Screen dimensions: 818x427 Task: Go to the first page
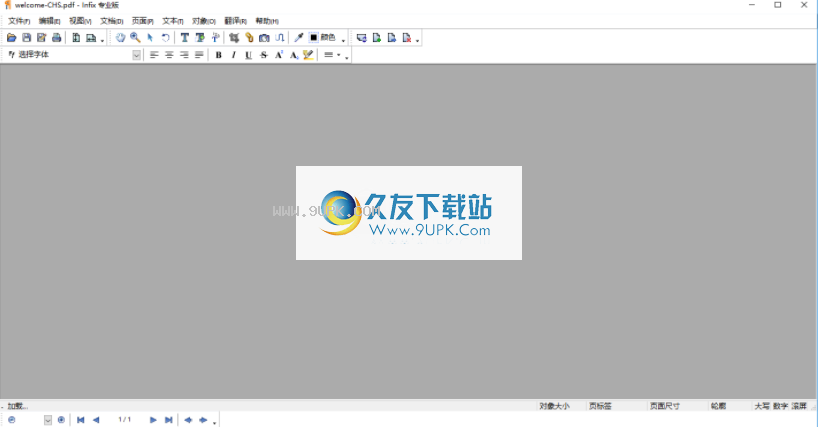point(80,420)
